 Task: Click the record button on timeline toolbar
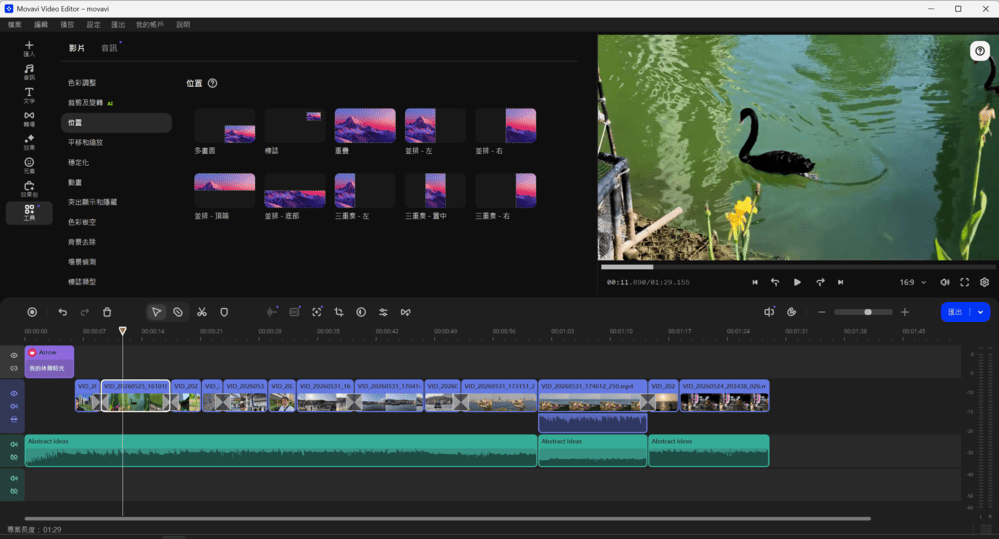[x=32, y=312]
